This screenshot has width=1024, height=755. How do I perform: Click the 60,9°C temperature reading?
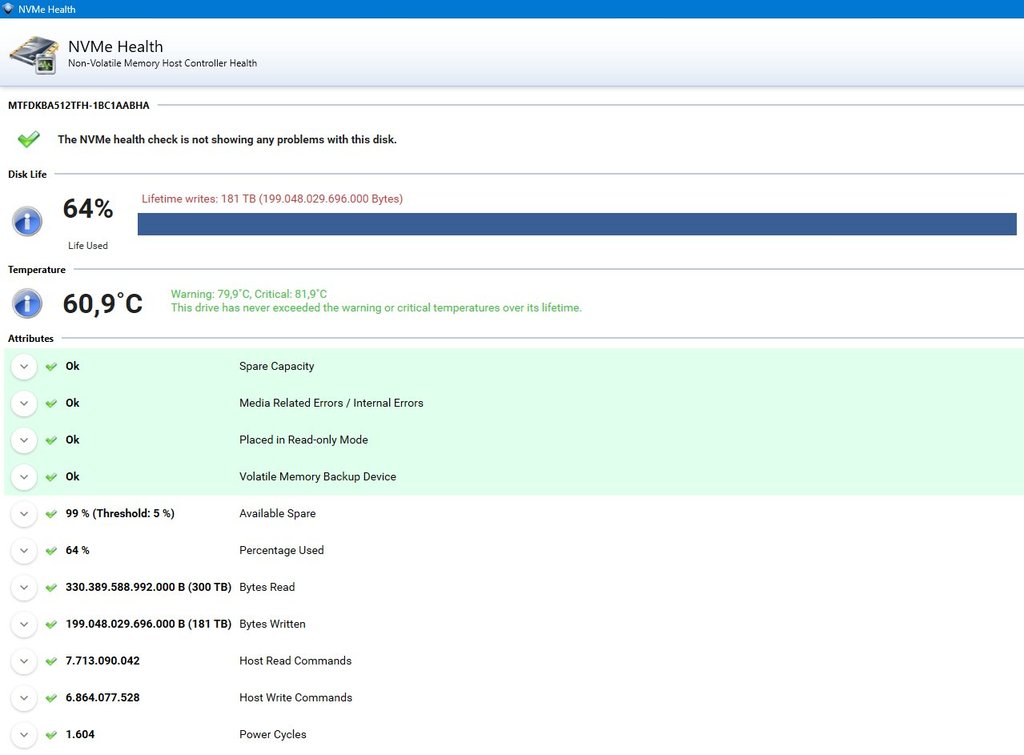point(102,304)
